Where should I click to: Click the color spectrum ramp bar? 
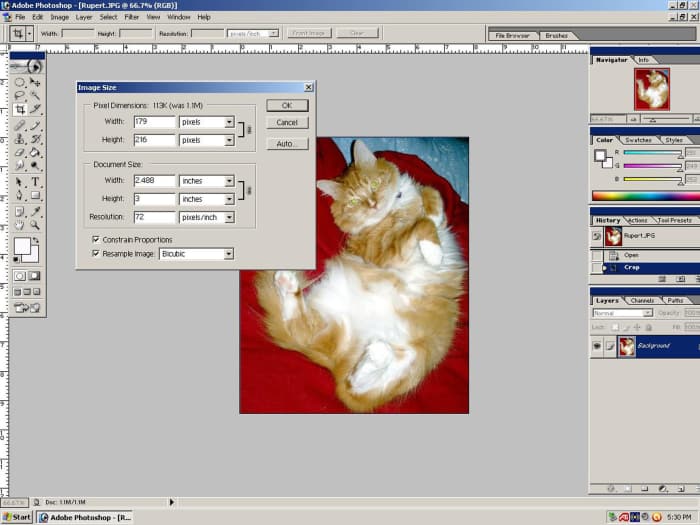646,196
